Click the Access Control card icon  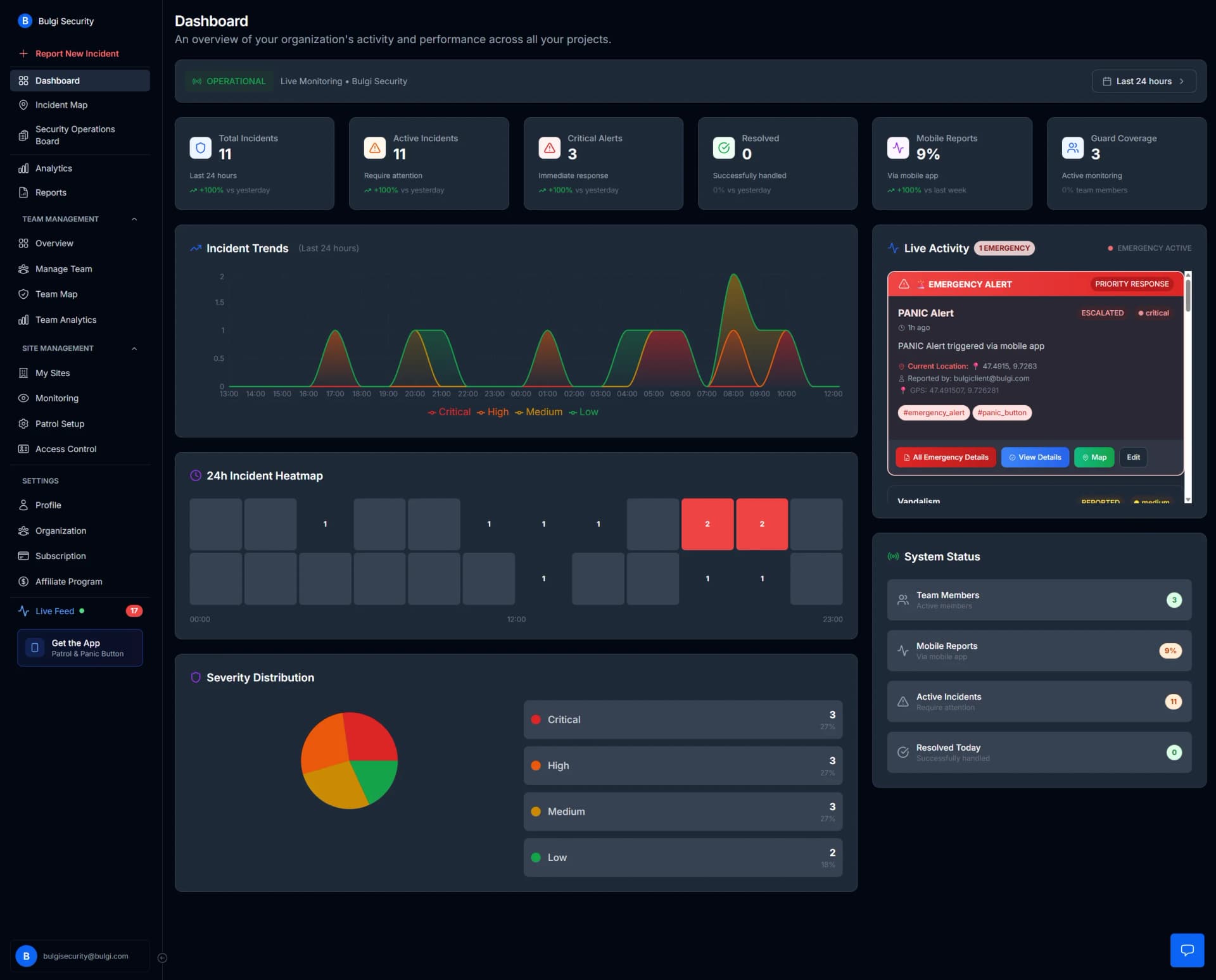[x=23, y=448]
